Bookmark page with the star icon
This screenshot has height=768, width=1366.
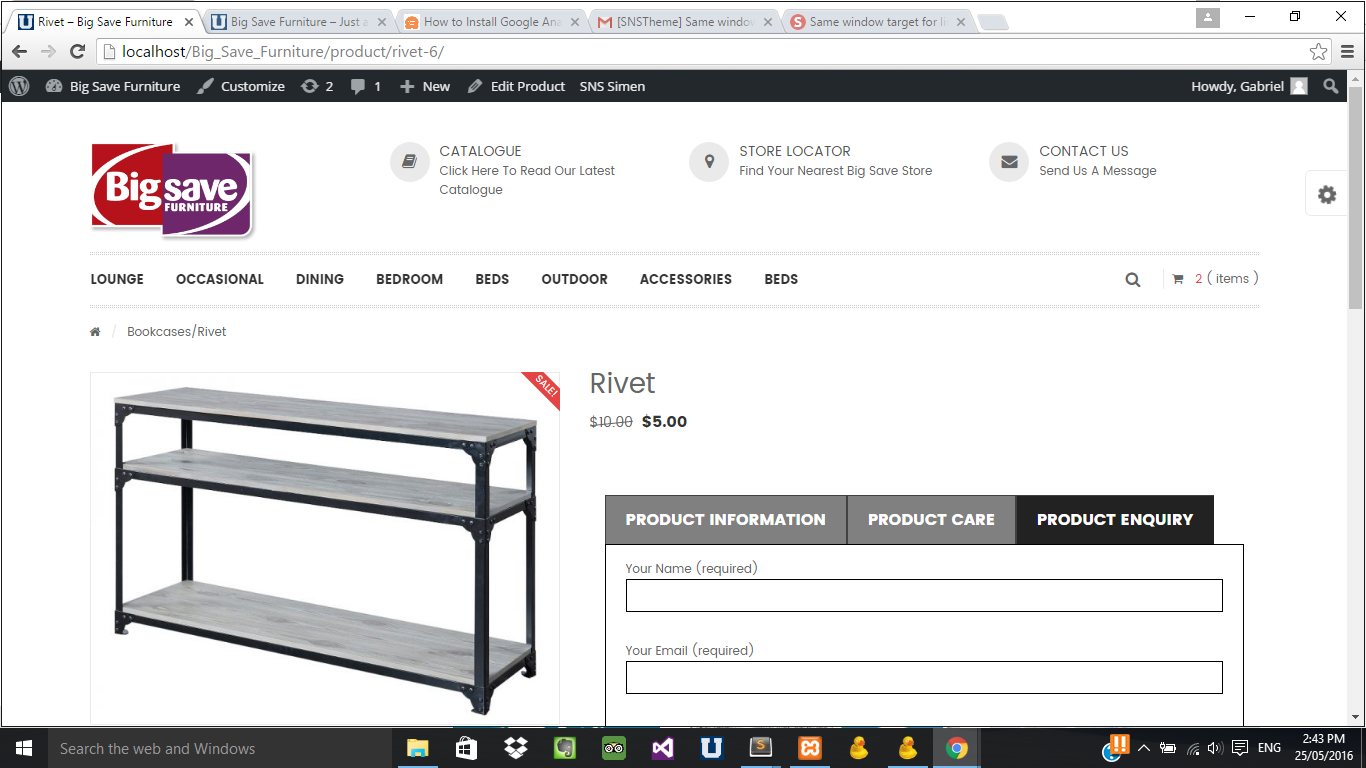coord(1318,52)
